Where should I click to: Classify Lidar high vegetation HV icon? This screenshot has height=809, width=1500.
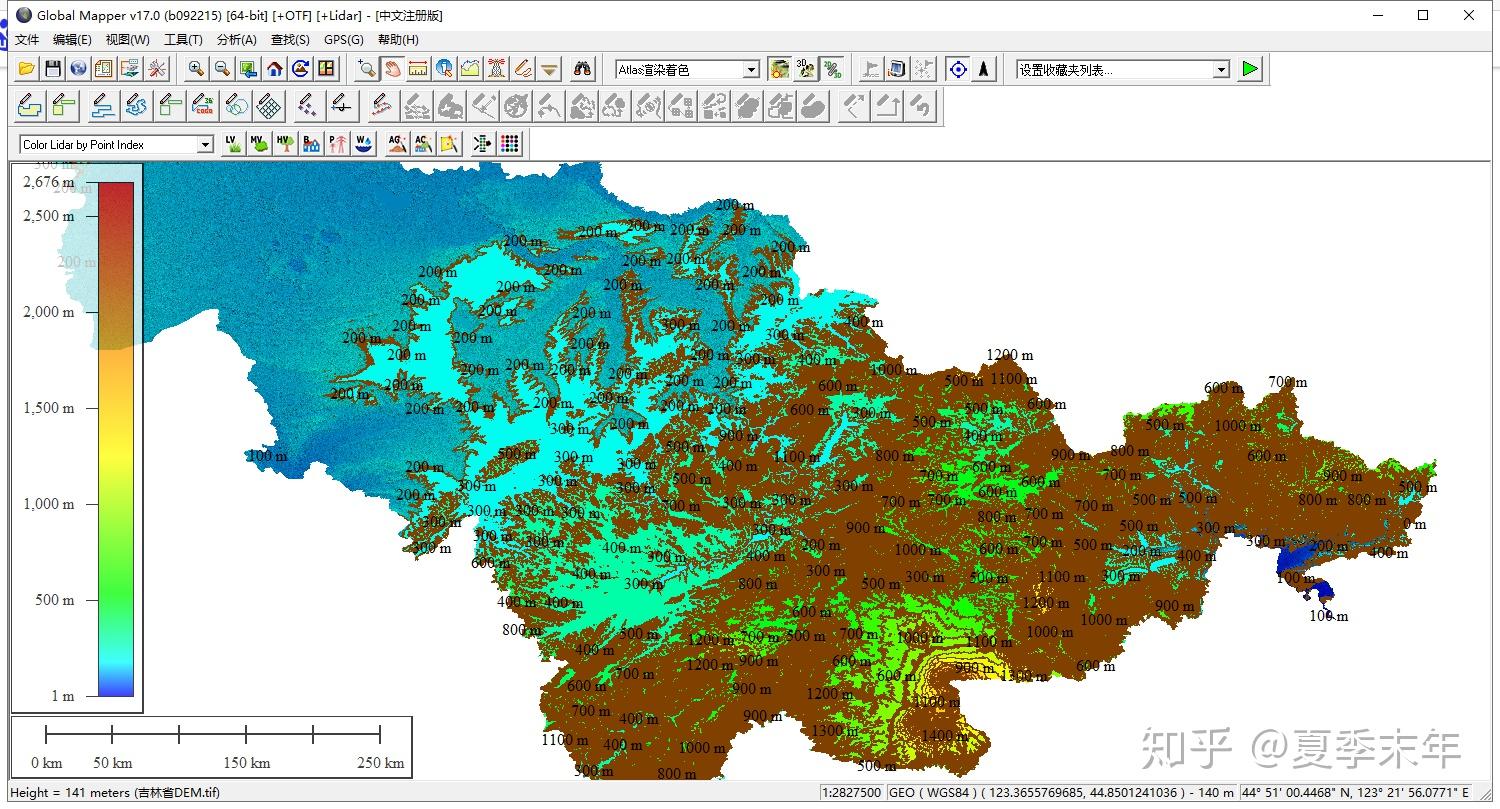286,144
